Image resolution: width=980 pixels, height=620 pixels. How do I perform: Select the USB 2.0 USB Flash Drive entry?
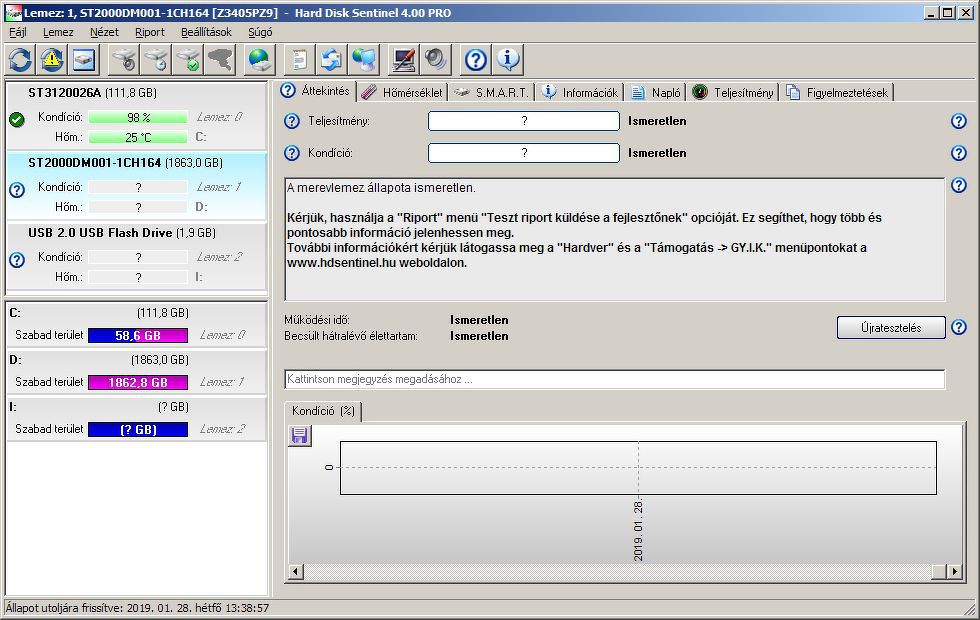click(136, 256)
